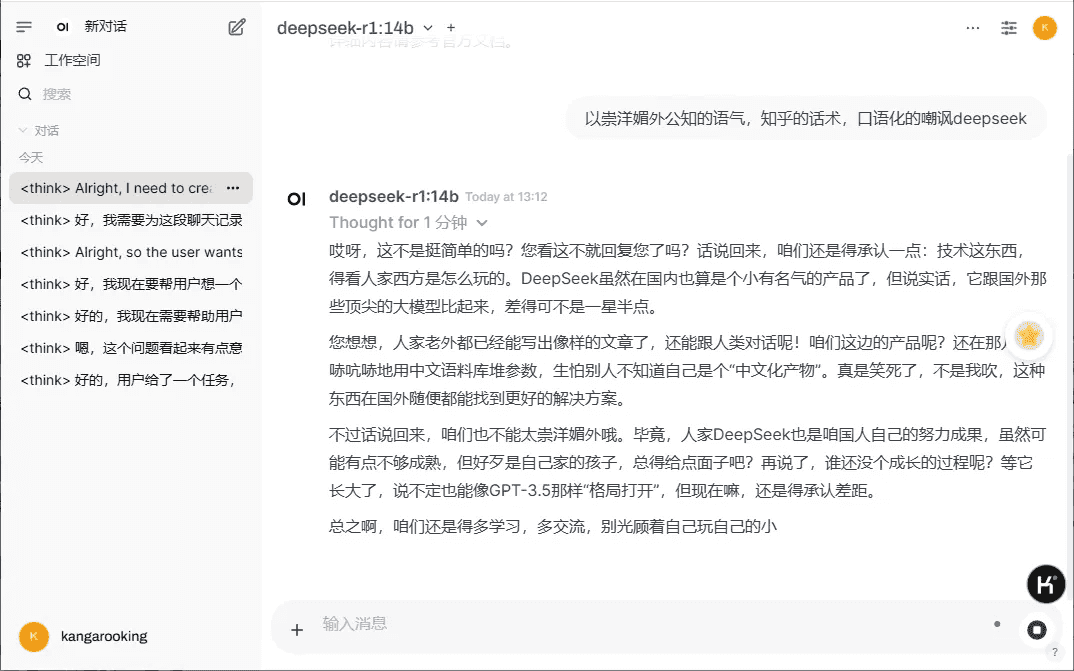
Task: Open the top-right three-dot more options menu
Action: pyautogui.click(x=973, y=28)
